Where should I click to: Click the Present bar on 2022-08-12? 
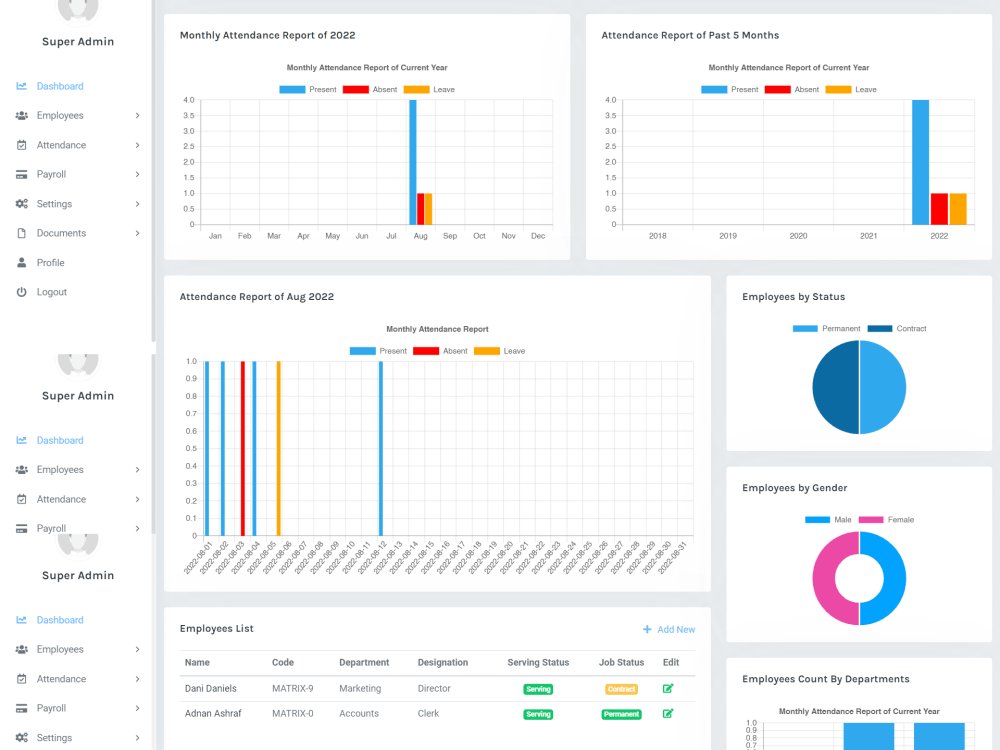click(x=381, y=449)
